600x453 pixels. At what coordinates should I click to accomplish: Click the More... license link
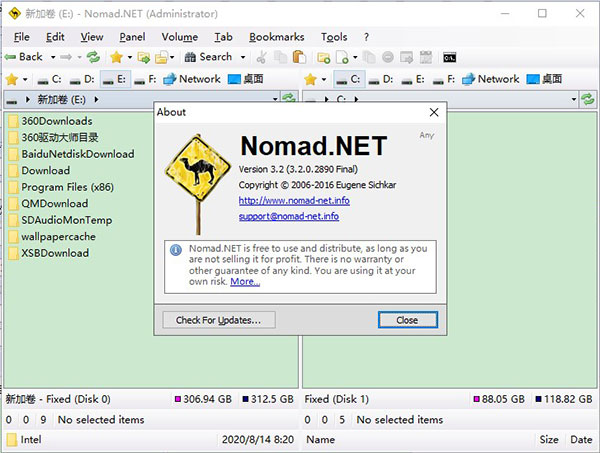(x=245, y=282)
